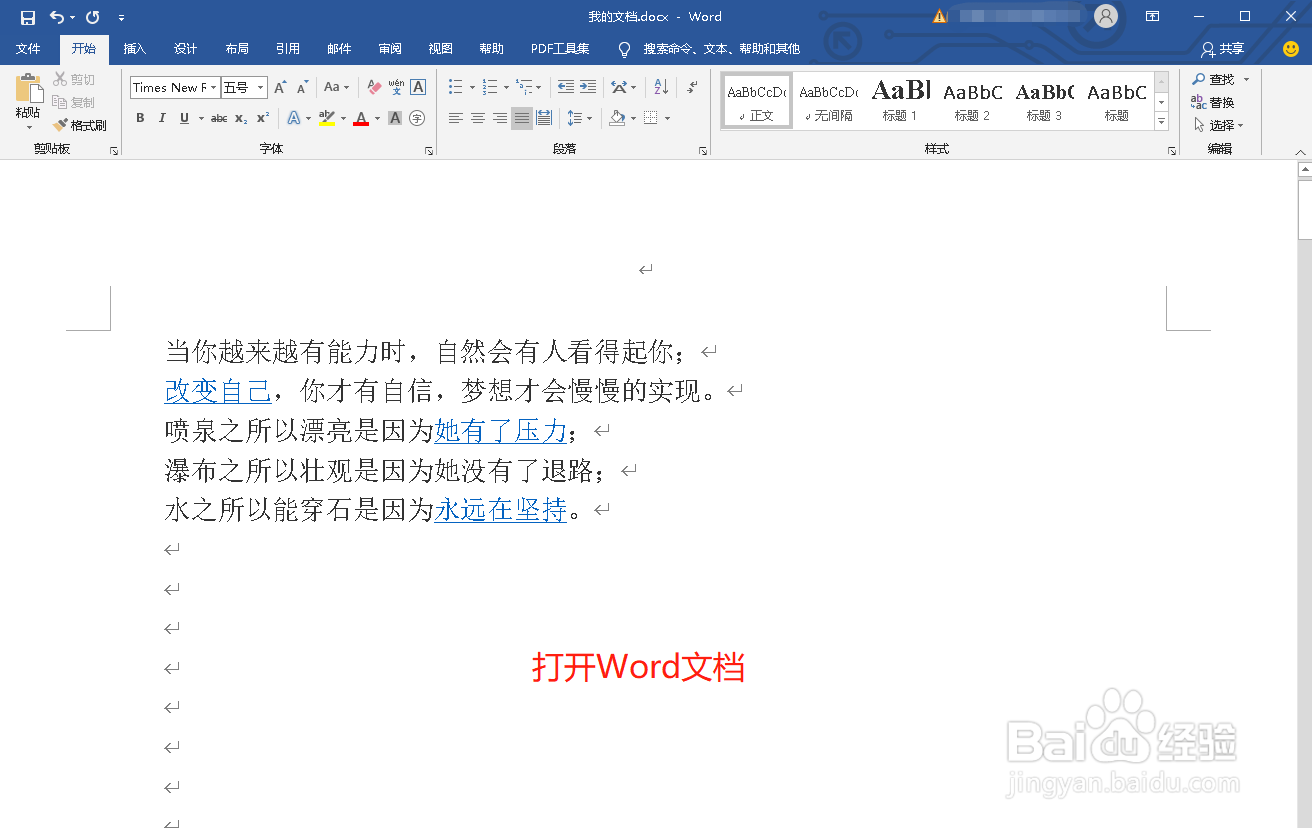Toggle the bulleted list
This screenshot has width=1312, height=828.
tap(455, 87)
